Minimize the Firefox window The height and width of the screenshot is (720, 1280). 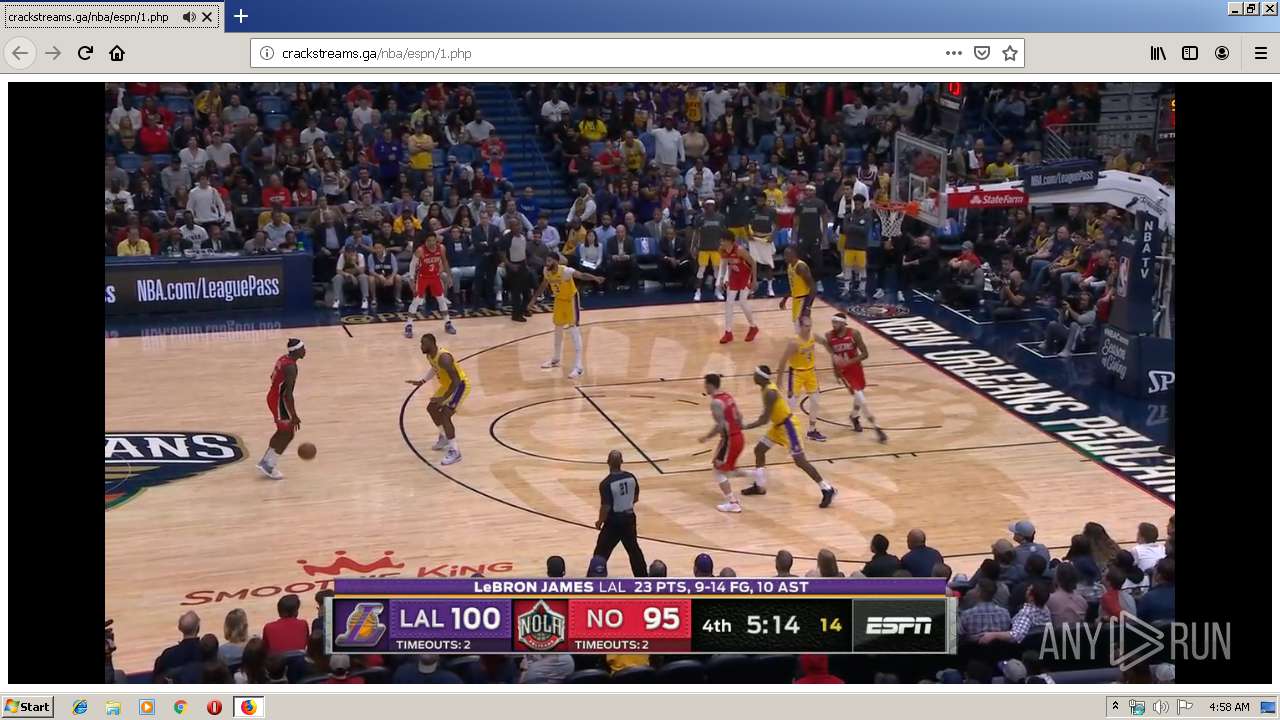point(1235,8)
